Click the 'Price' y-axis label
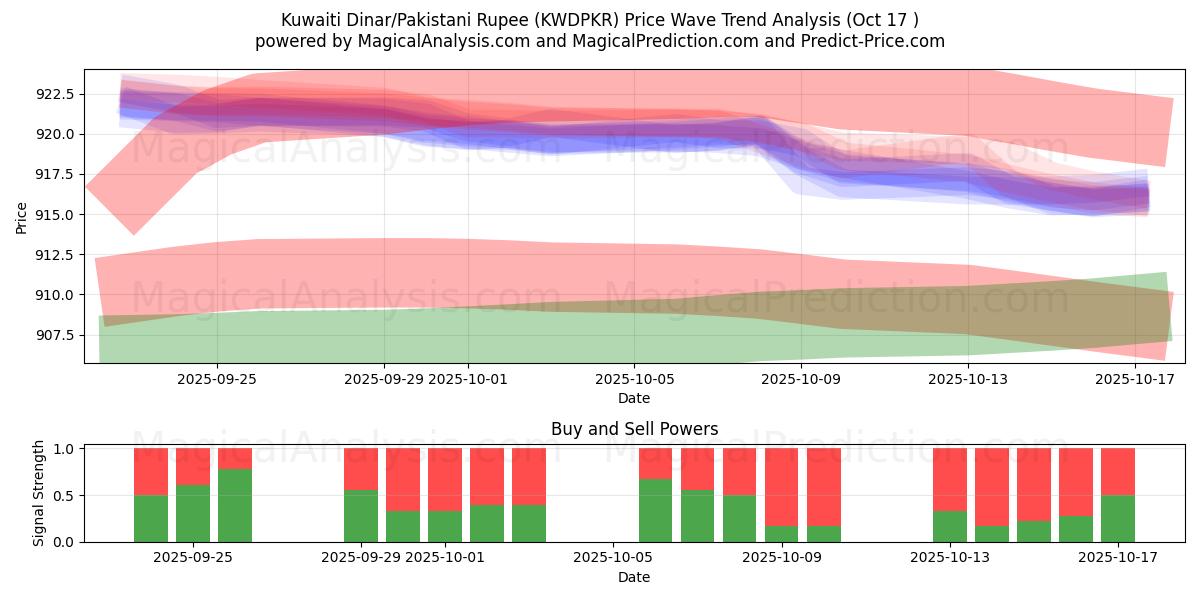This screenshot has height=600, width=1200. pos(22,216)
